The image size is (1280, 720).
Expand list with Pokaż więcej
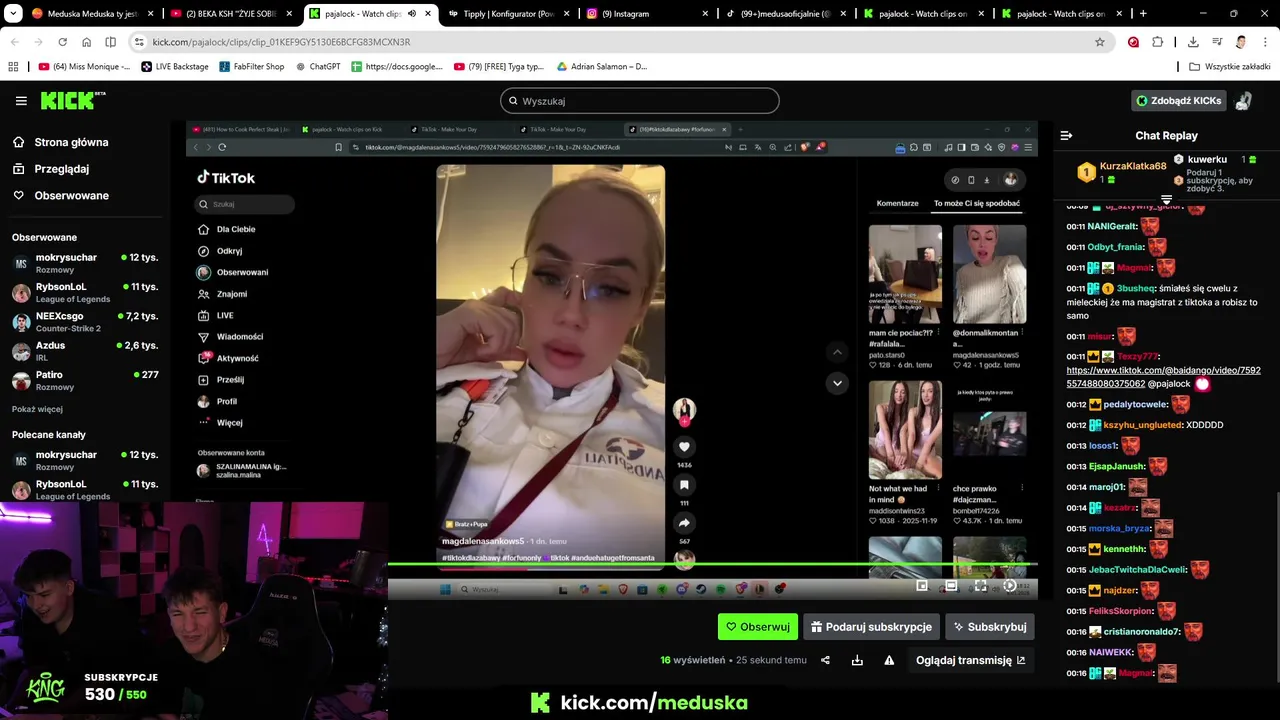pyautogui.click(x=37, y=409)
